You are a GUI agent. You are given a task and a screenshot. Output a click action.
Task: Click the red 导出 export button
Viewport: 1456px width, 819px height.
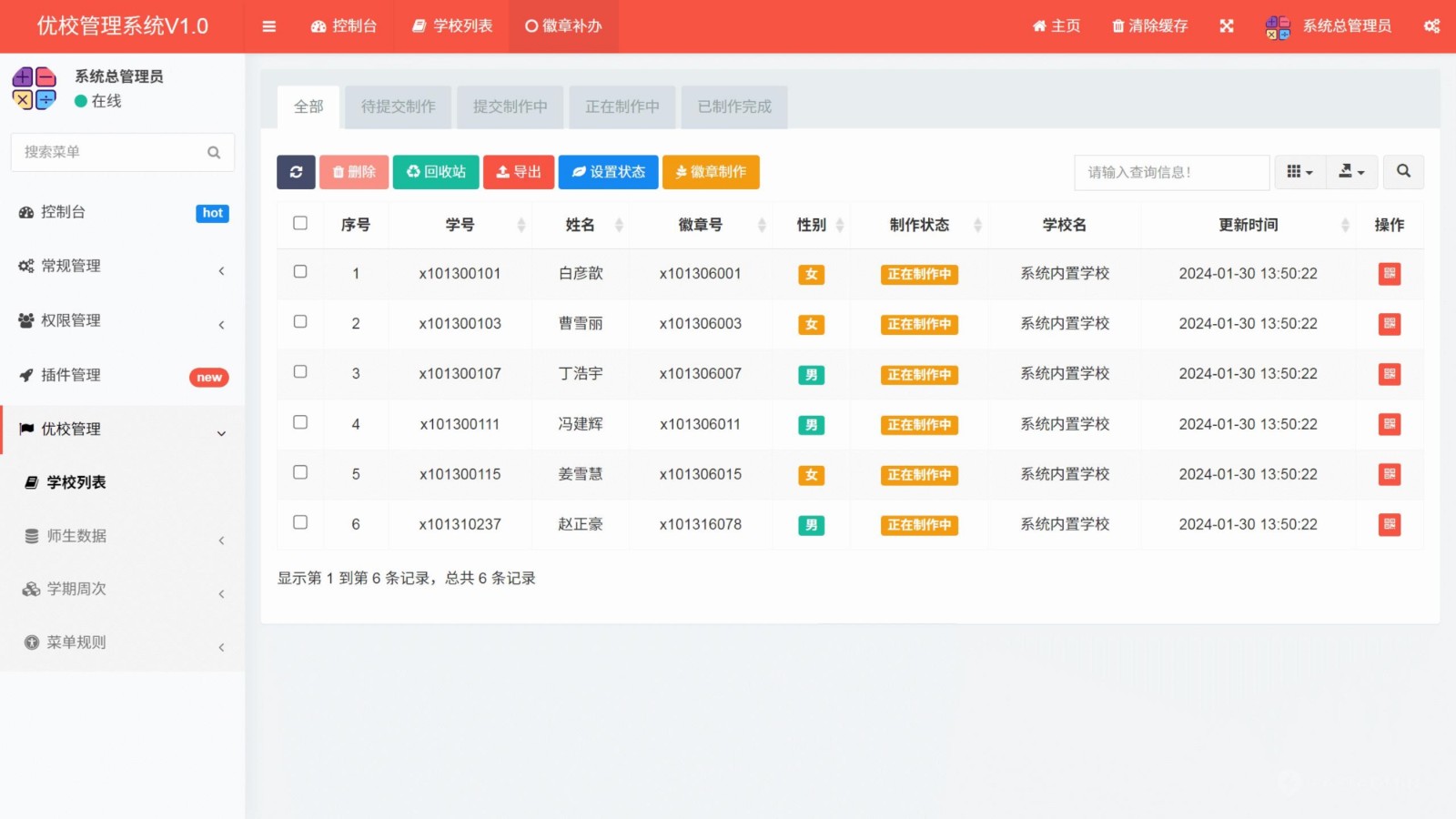(x=519, y=172)
